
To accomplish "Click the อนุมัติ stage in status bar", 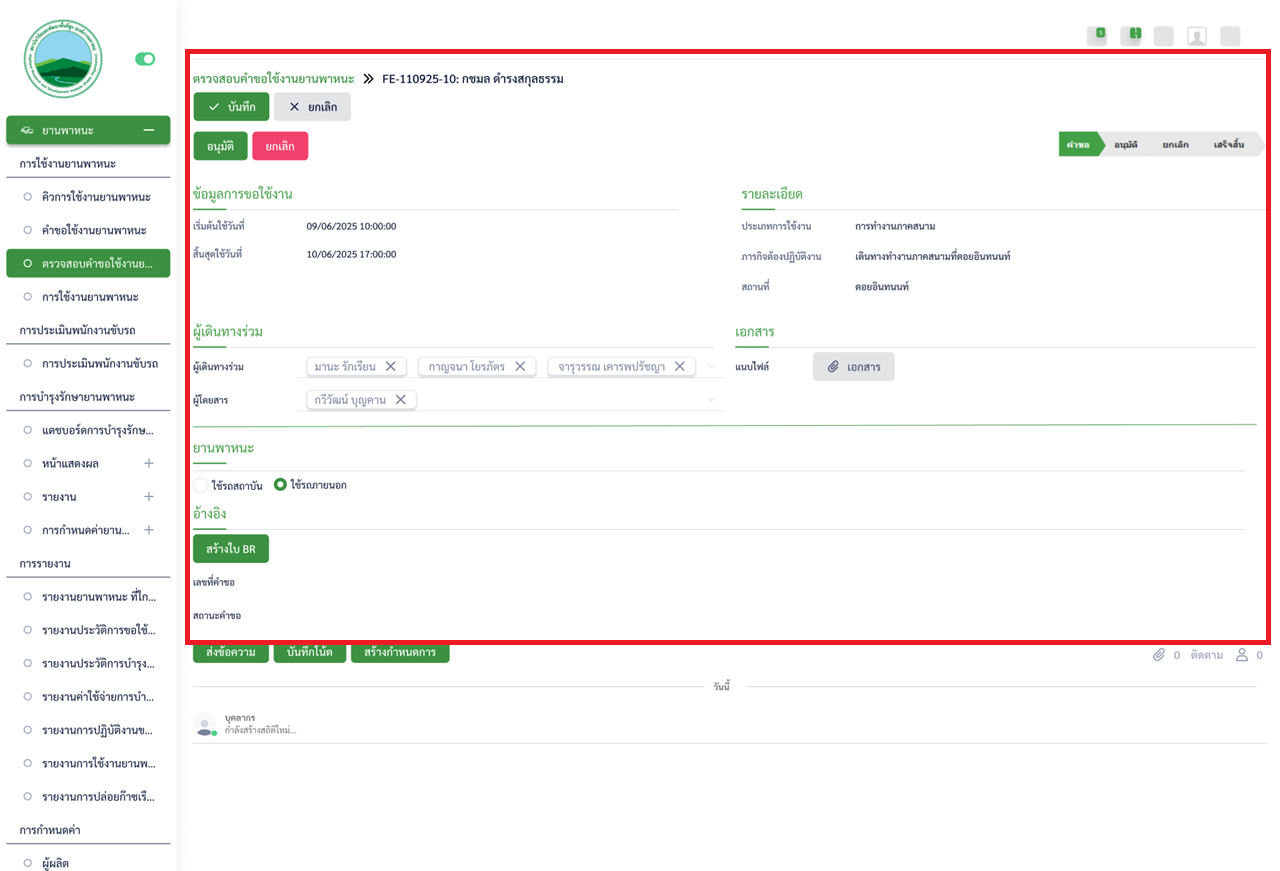I will pyautogui.click(x=1125, y=145).
